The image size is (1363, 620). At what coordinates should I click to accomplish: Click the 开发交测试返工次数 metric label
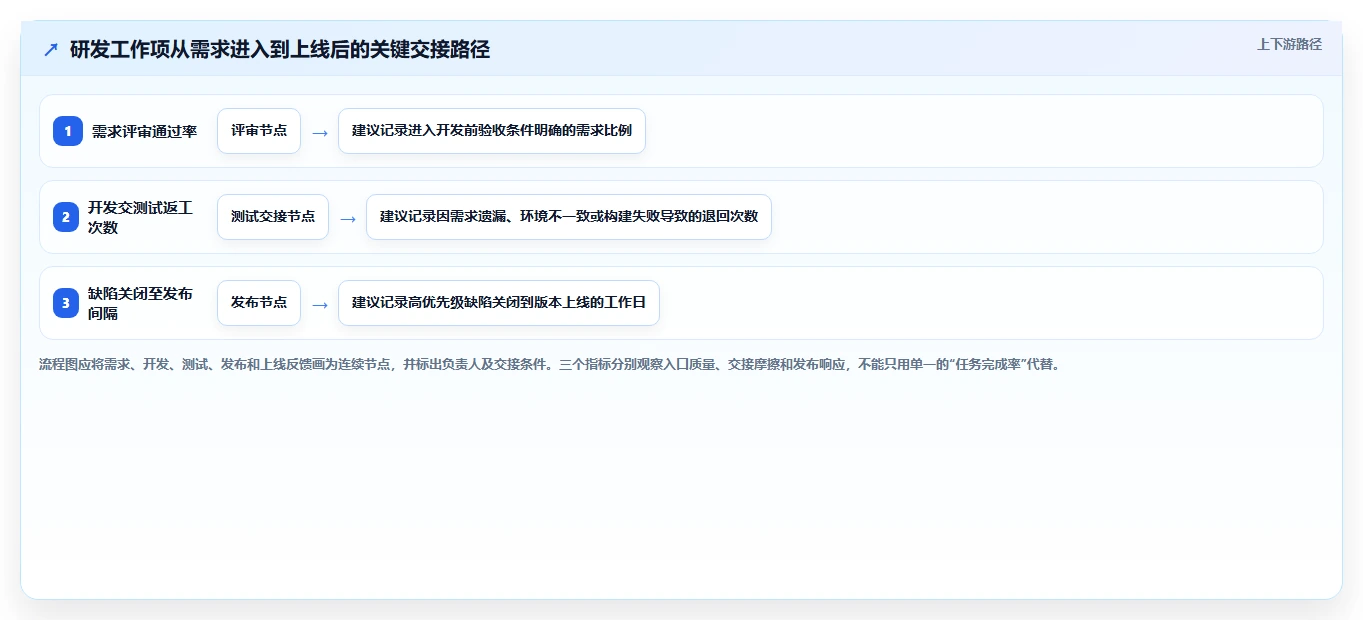tap(141, 217)
